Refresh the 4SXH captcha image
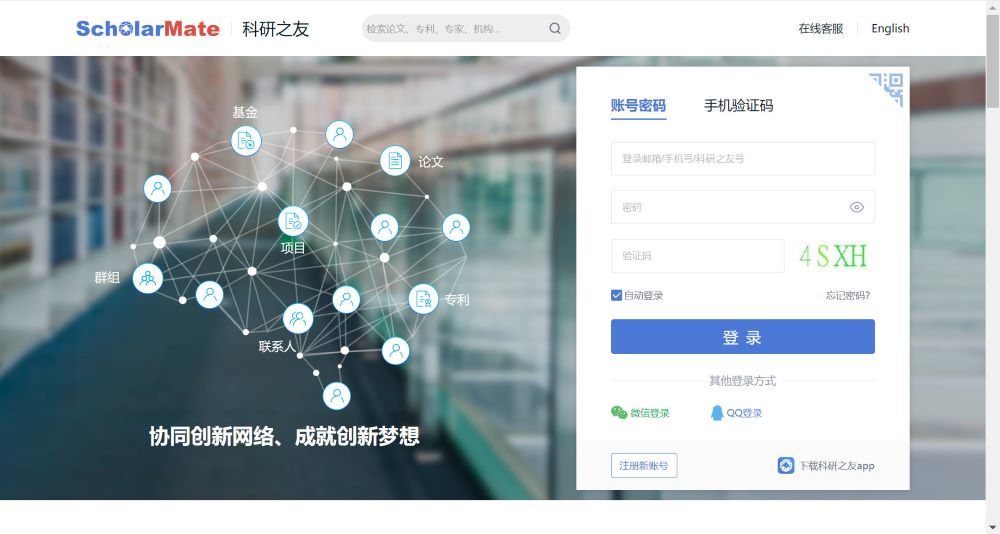The width and height of the screenshot is (1000, 534). (x=833, y=256)
